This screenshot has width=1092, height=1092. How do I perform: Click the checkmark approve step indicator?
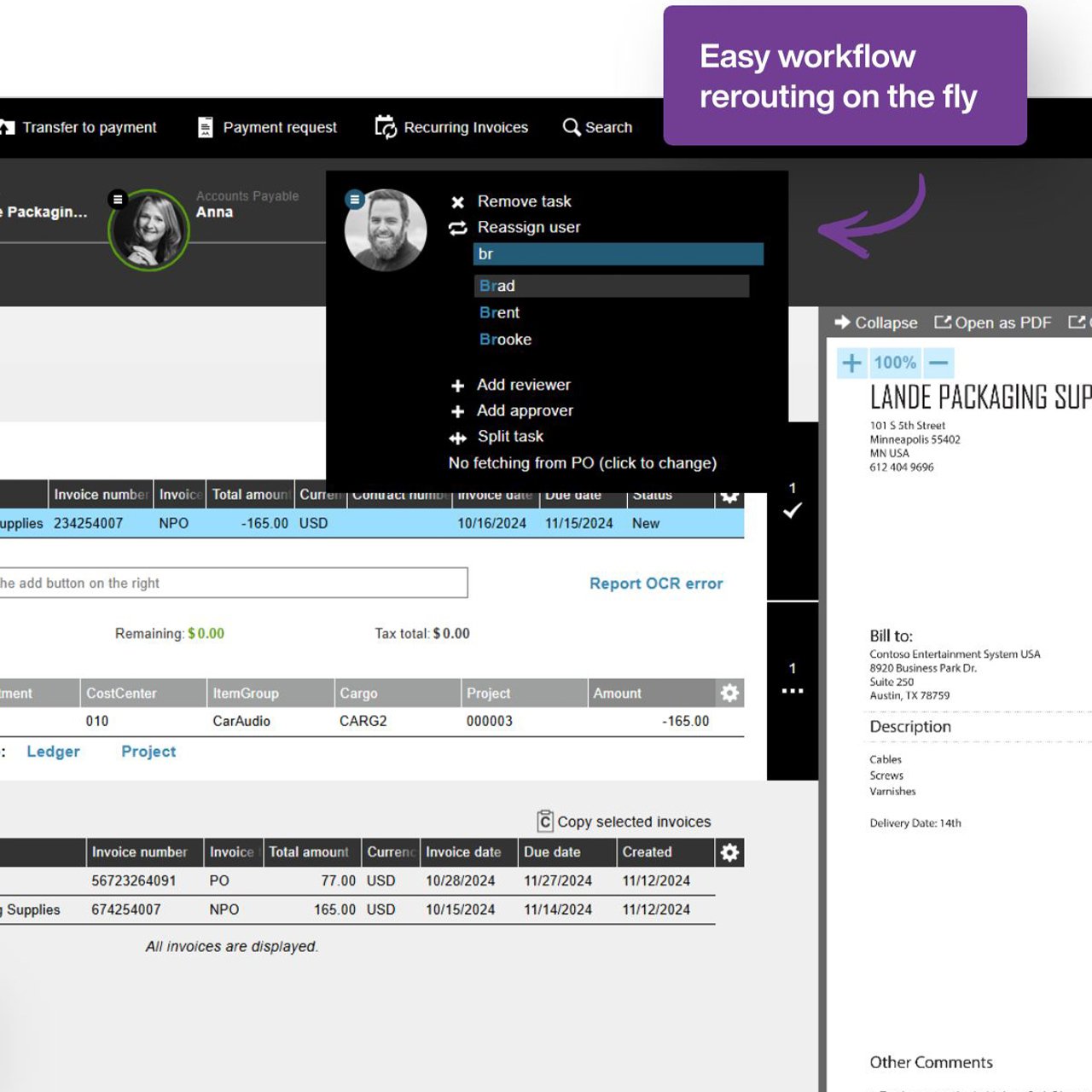tap(793, 510)
